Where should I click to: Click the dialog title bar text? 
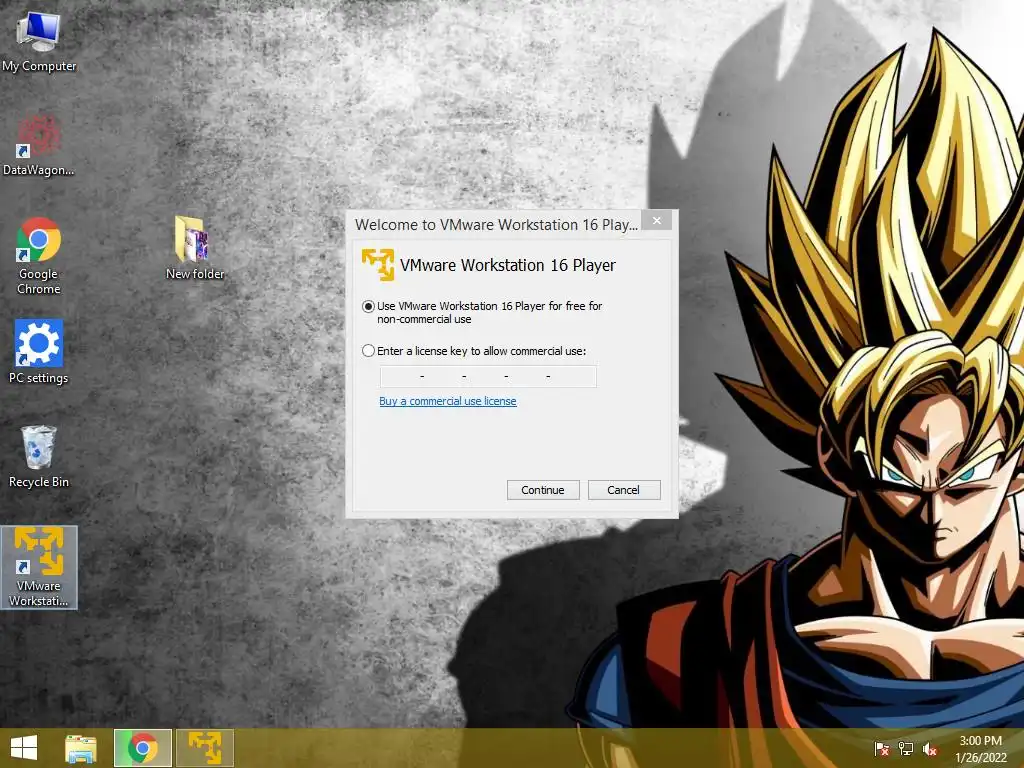(496, 225)
